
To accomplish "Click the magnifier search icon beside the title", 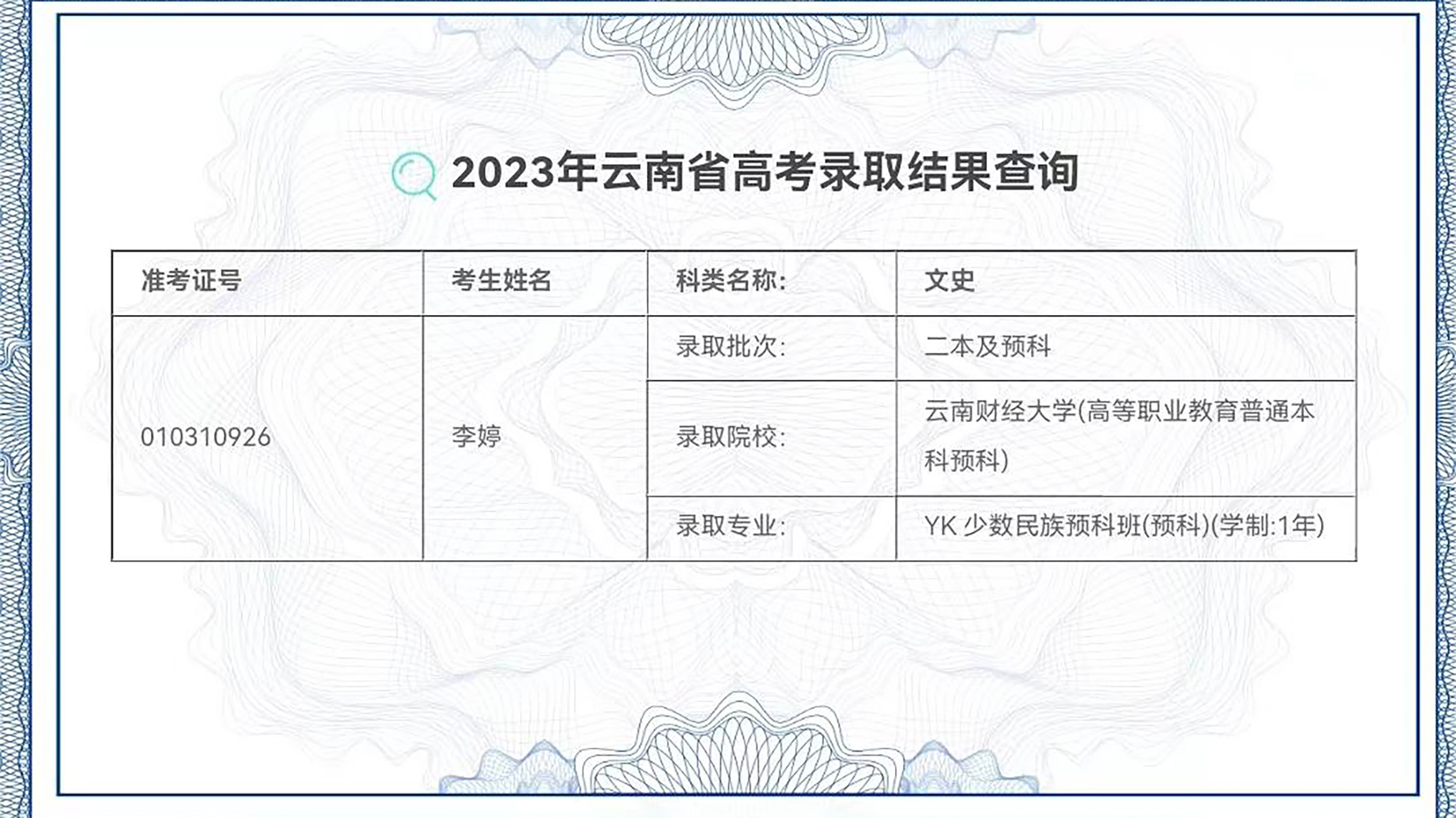I will coord(414,175).
